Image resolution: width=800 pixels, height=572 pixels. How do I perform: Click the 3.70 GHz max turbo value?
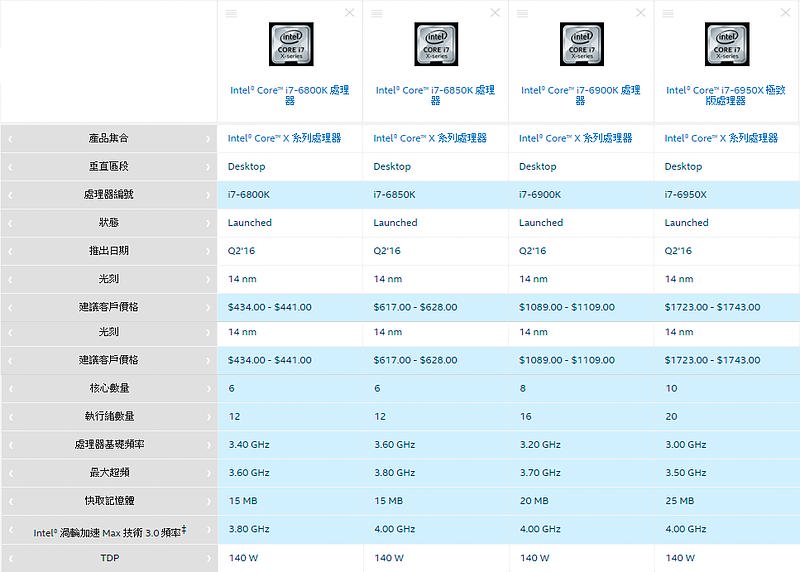(540, 472)
